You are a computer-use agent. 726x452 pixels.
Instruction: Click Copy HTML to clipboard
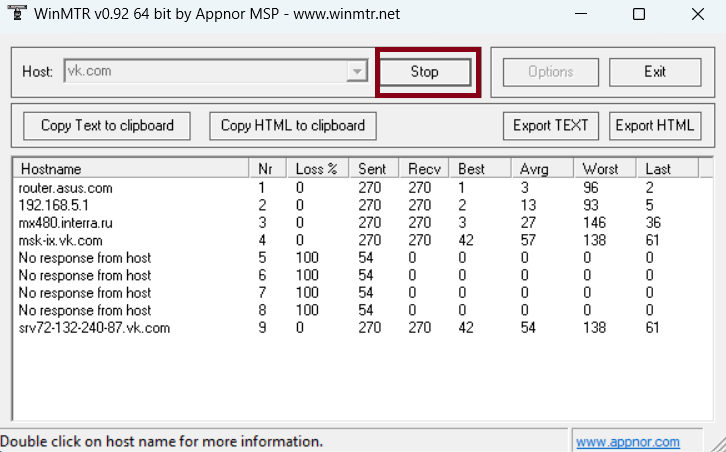point(293,126)
